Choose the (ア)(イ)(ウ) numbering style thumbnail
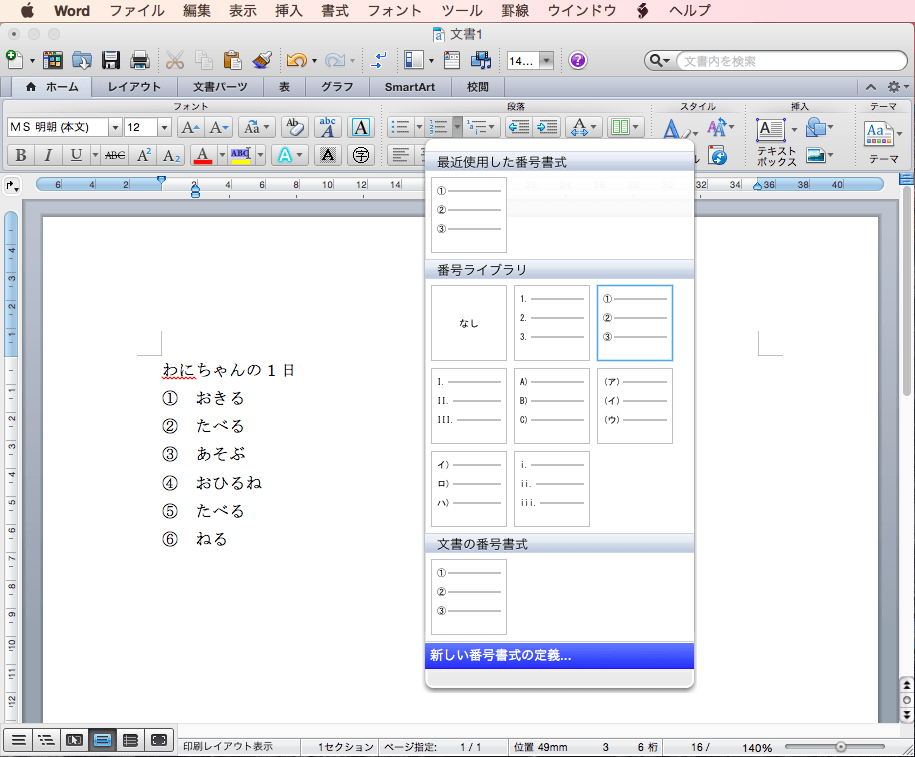Image resolution: width=915 pixels, height=757 pixels. pyautogui.click(x=634, y=406)
